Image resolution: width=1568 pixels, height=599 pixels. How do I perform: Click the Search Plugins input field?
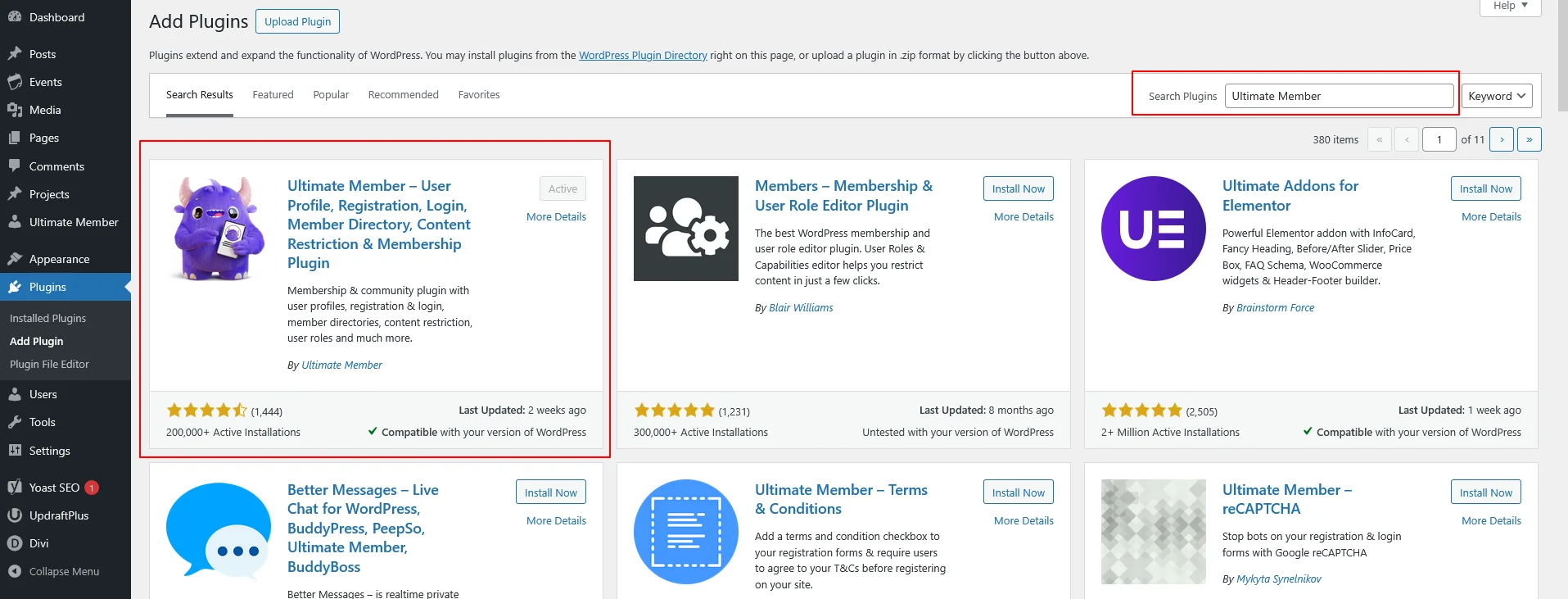point(1340,96)
